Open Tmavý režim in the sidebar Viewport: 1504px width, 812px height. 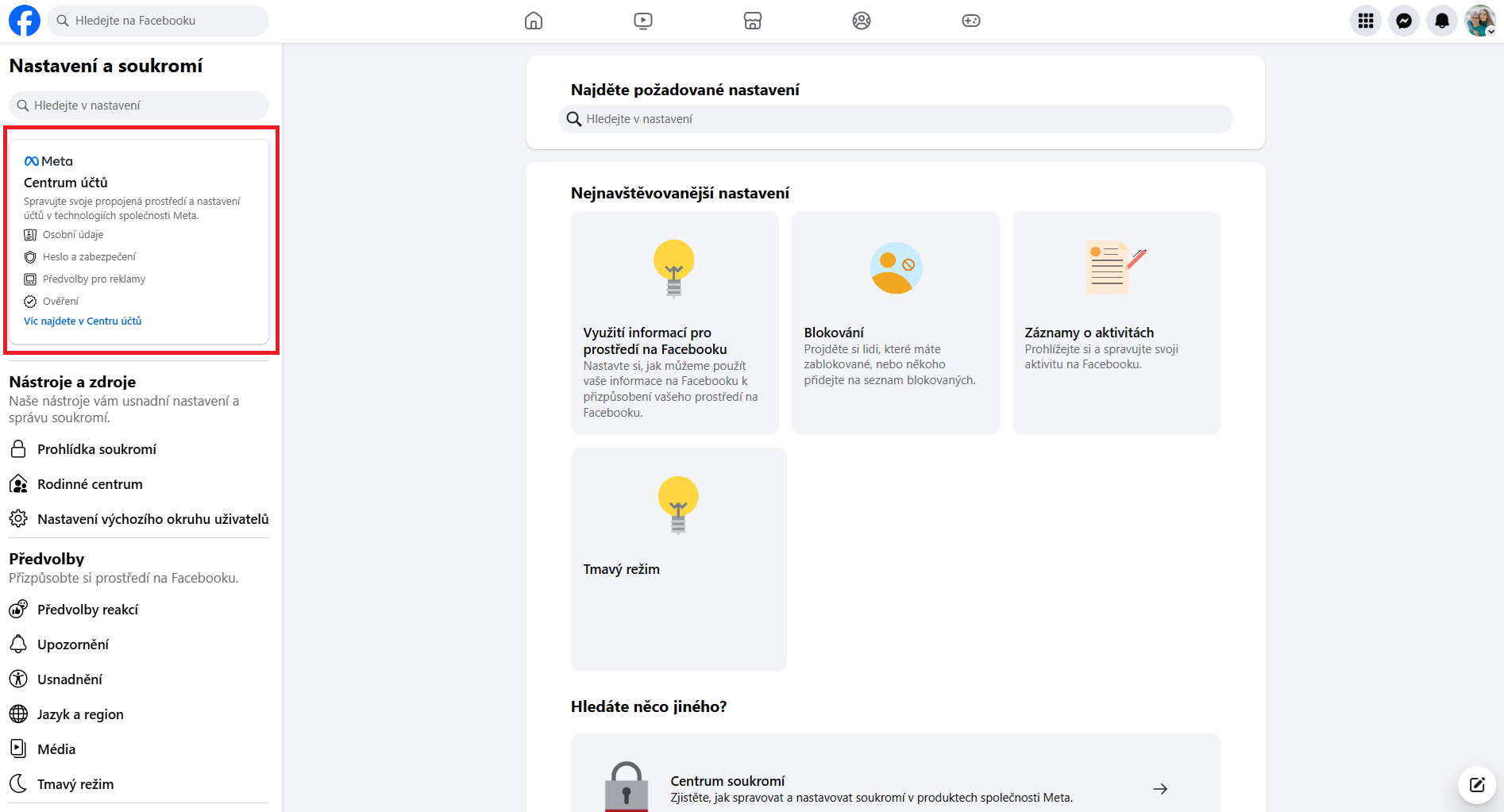pos(75,784)
